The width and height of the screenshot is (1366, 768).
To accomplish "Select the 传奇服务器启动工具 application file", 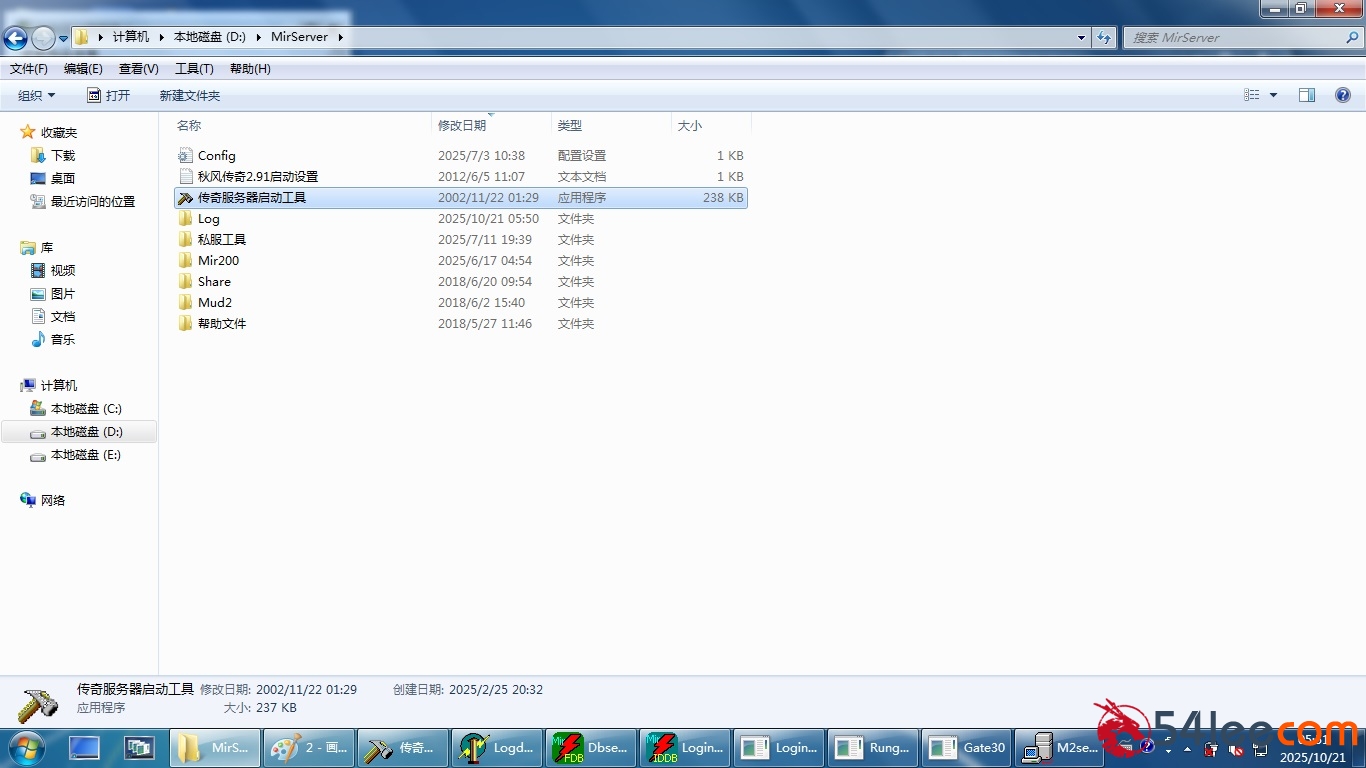I will tap(251, 198).
